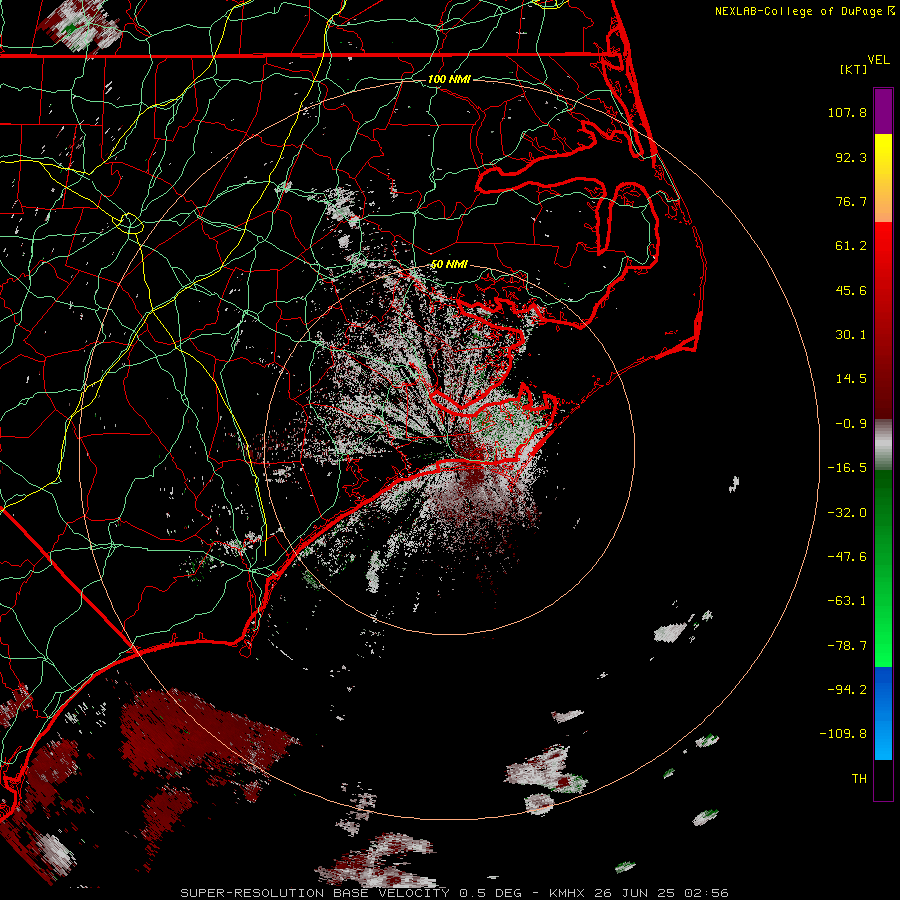
Task: Click the 61.2 legend value
Action: pyautogui.click(x=851, y=246)
